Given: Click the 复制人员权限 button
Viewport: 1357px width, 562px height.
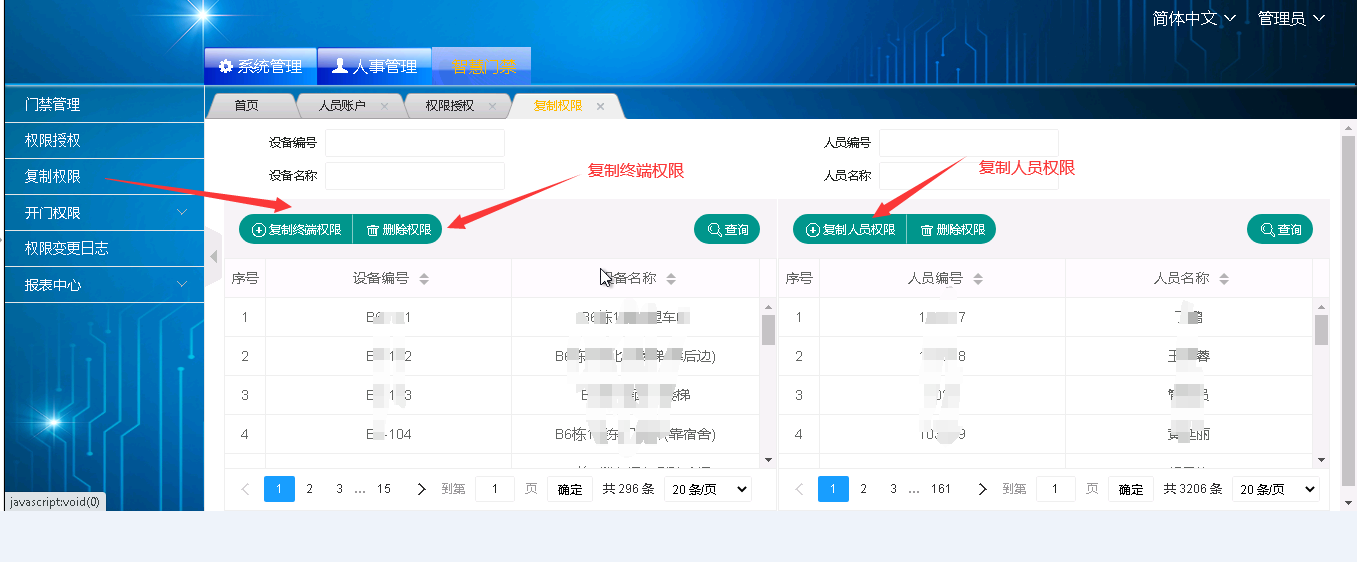Looking at the screenshot, I should (x=850, y=229).
